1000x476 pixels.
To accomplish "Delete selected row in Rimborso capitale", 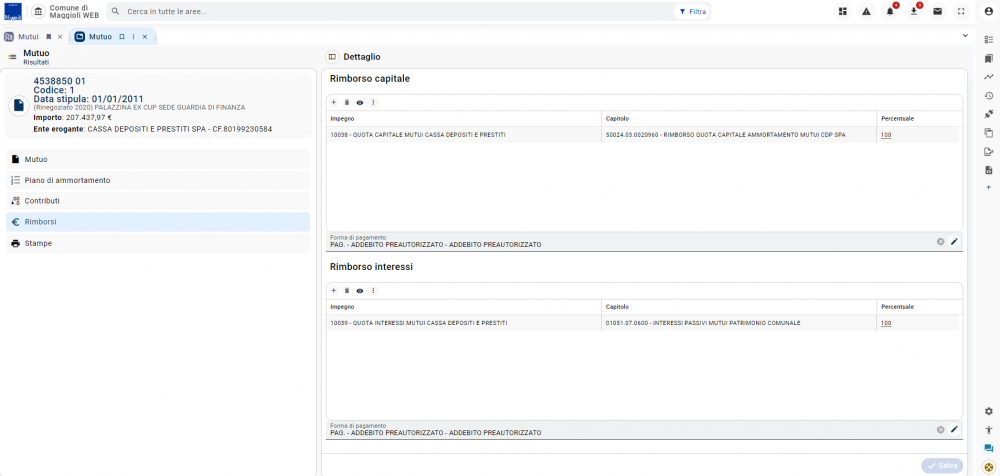I will pos(347,102).
